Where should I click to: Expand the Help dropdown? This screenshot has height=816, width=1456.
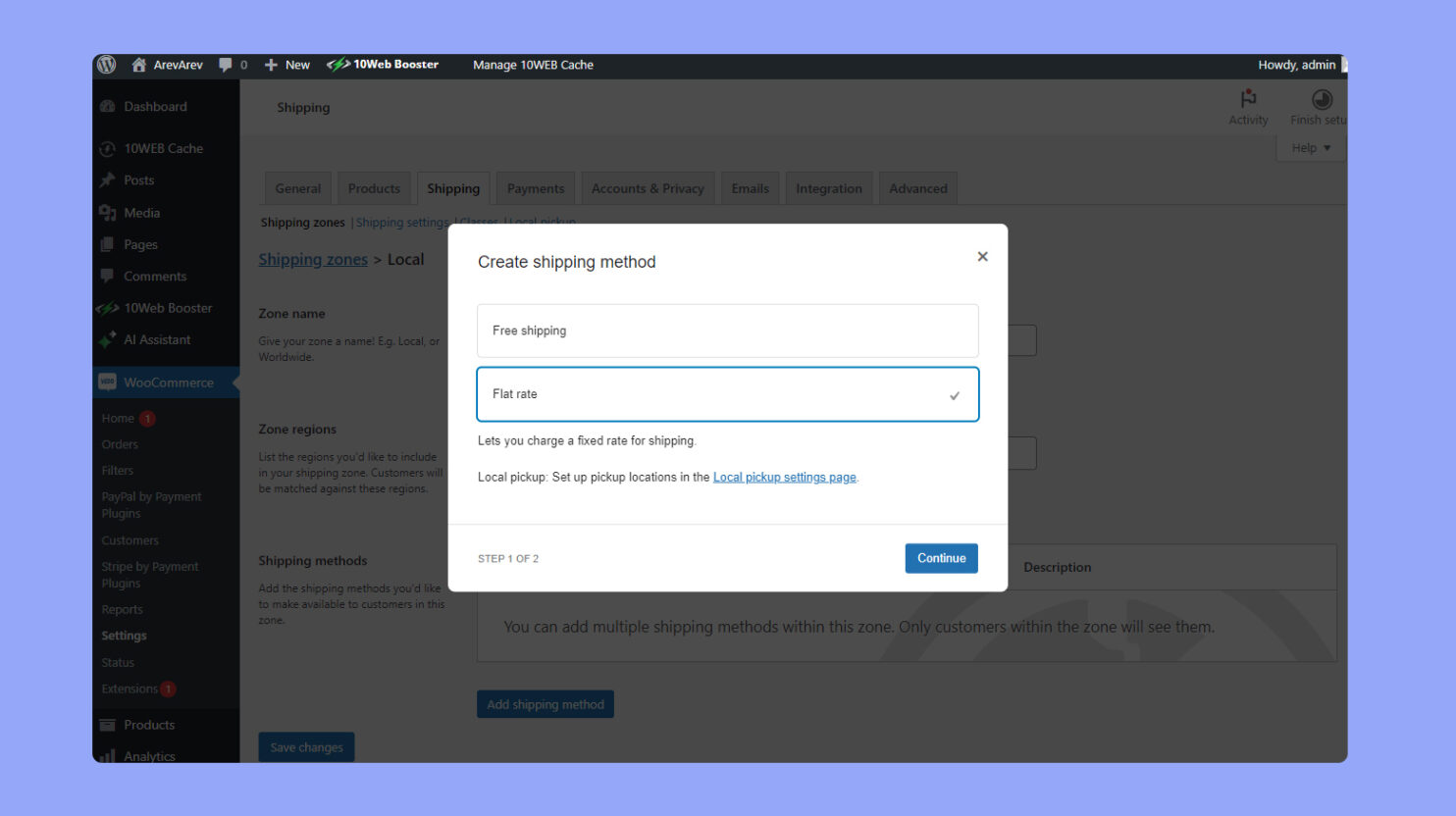(x=1310, y=147)
